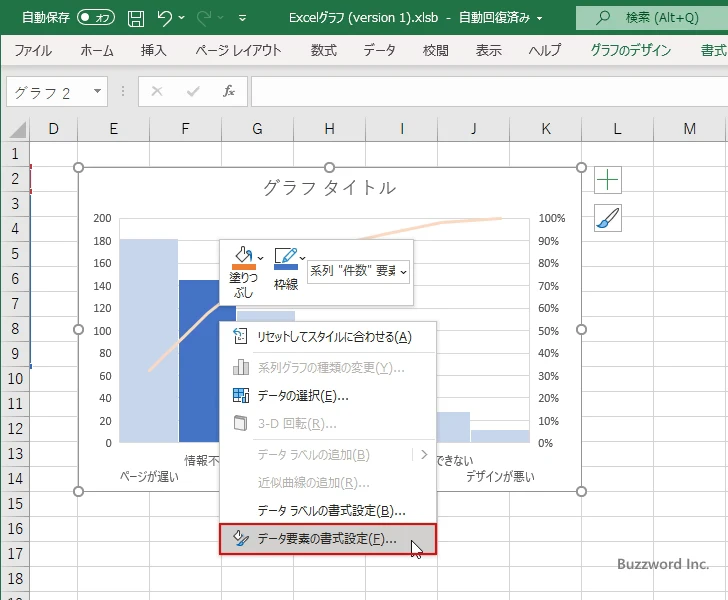Screen dimensions: 728x600
Task: Click disabled 近似曲線の追加(R)... item
Action: tap(328, 483)
